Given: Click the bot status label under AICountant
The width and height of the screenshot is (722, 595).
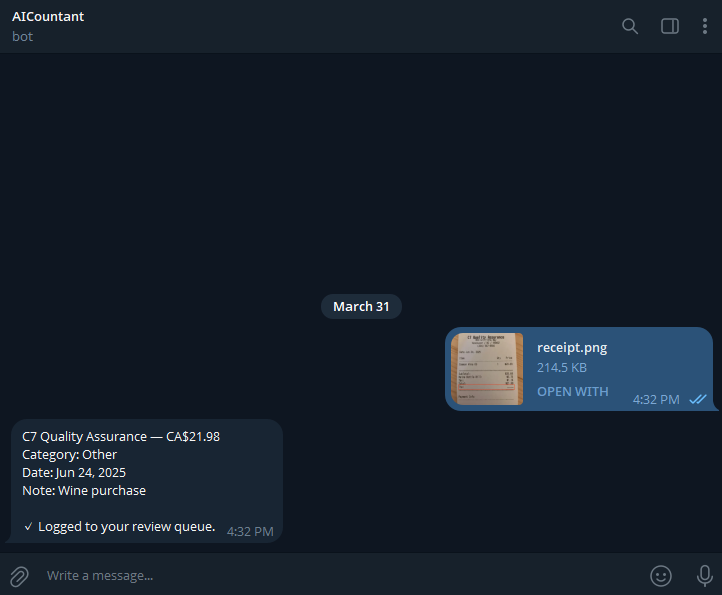Looking at the screenshot, I should click(x=23, y=36).
